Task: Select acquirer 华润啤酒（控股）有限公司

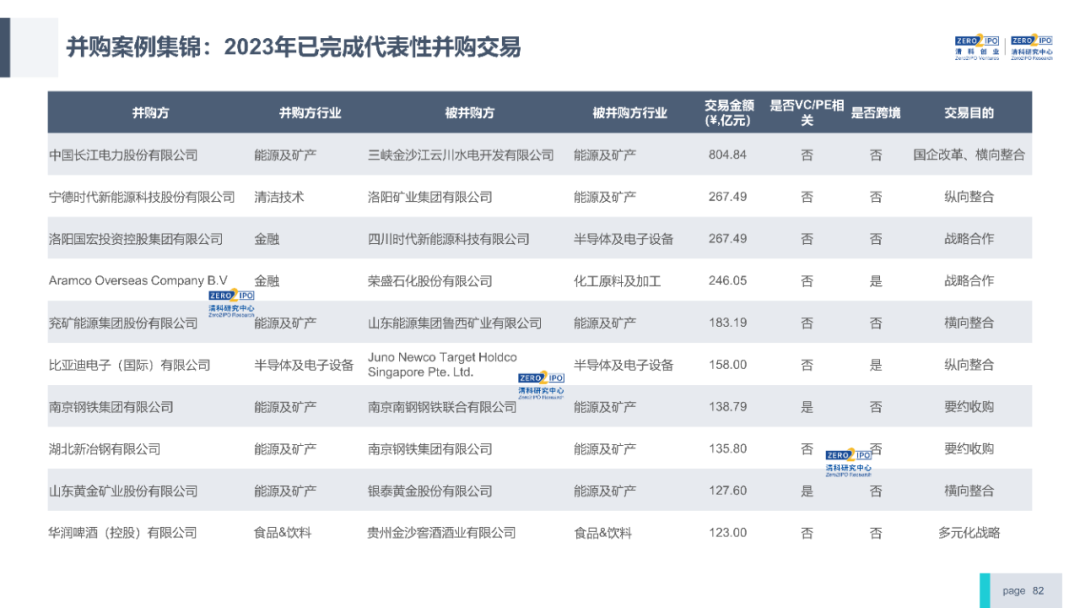Action: coord(123,533)
